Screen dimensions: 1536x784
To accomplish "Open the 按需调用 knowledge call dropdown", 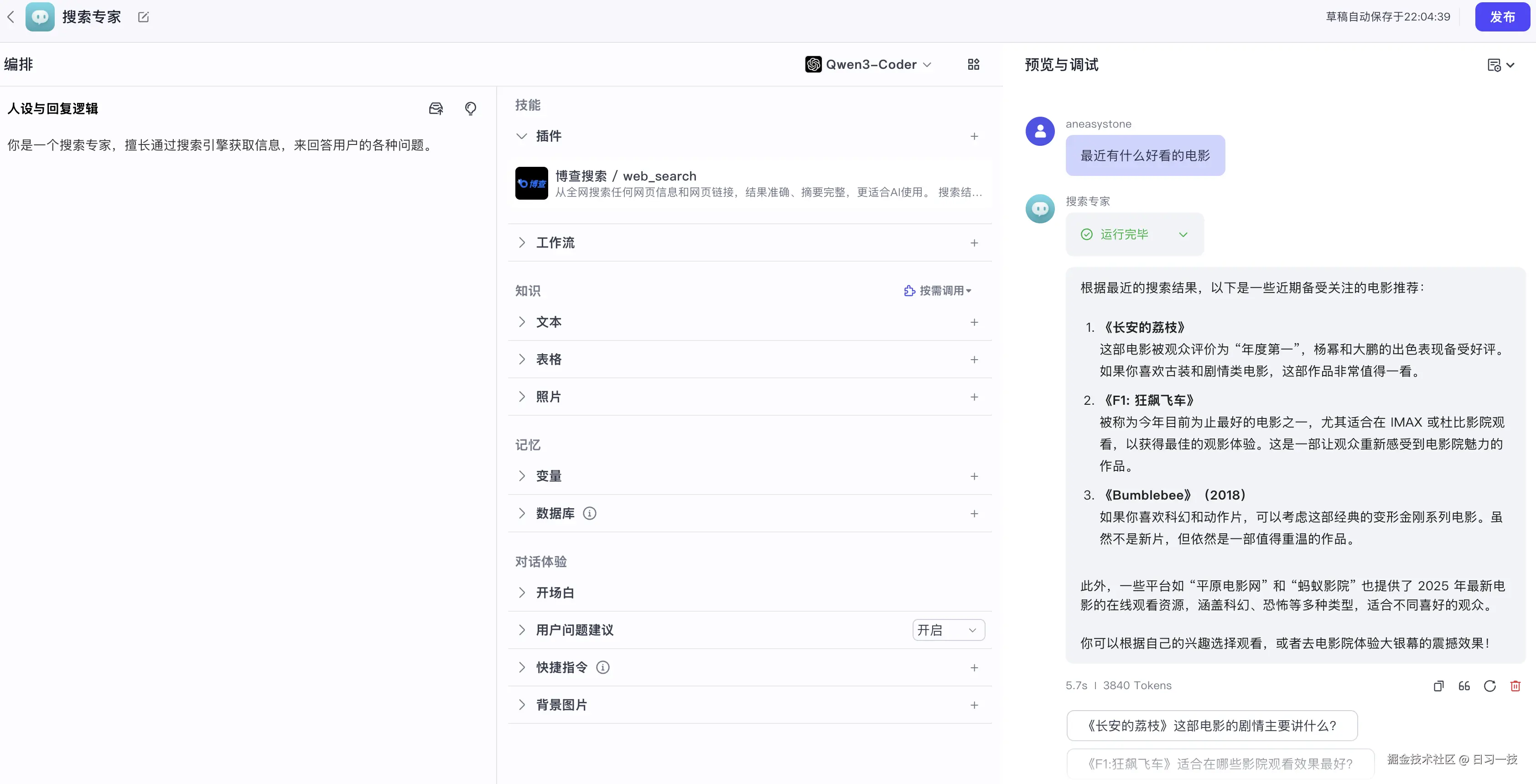I will click(938, 291).
